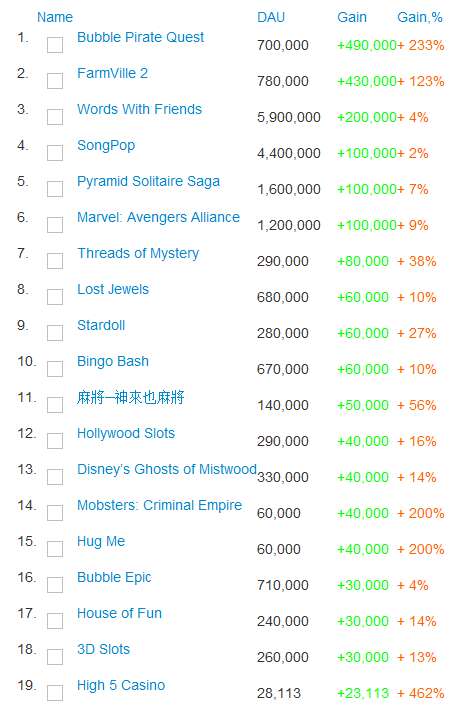Toggle the checkbox for Hug Me
Viewport: 468px width, 705px height.
click(x=55, y=549)
